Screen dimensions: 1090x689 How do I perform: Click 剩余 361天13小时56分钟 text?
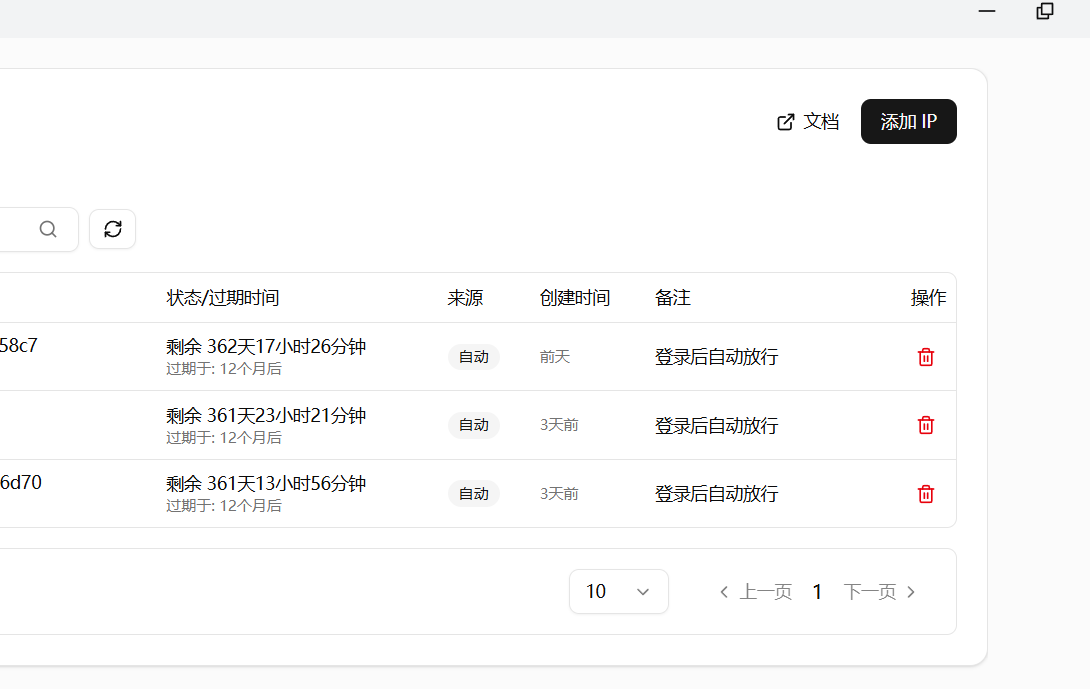click(x=266, y=483)
